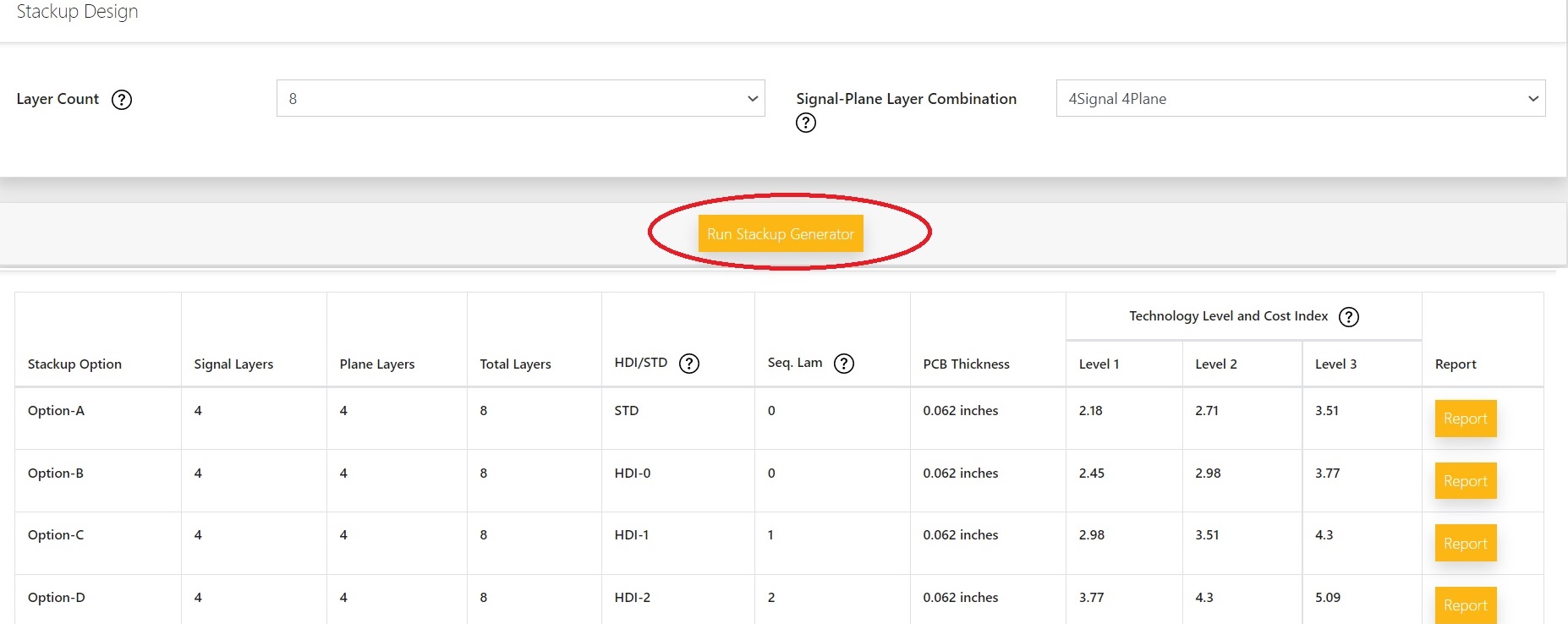Open the Option-C Report
The height and width of the screenshot is (624, 1568).
pos(1465,544)
